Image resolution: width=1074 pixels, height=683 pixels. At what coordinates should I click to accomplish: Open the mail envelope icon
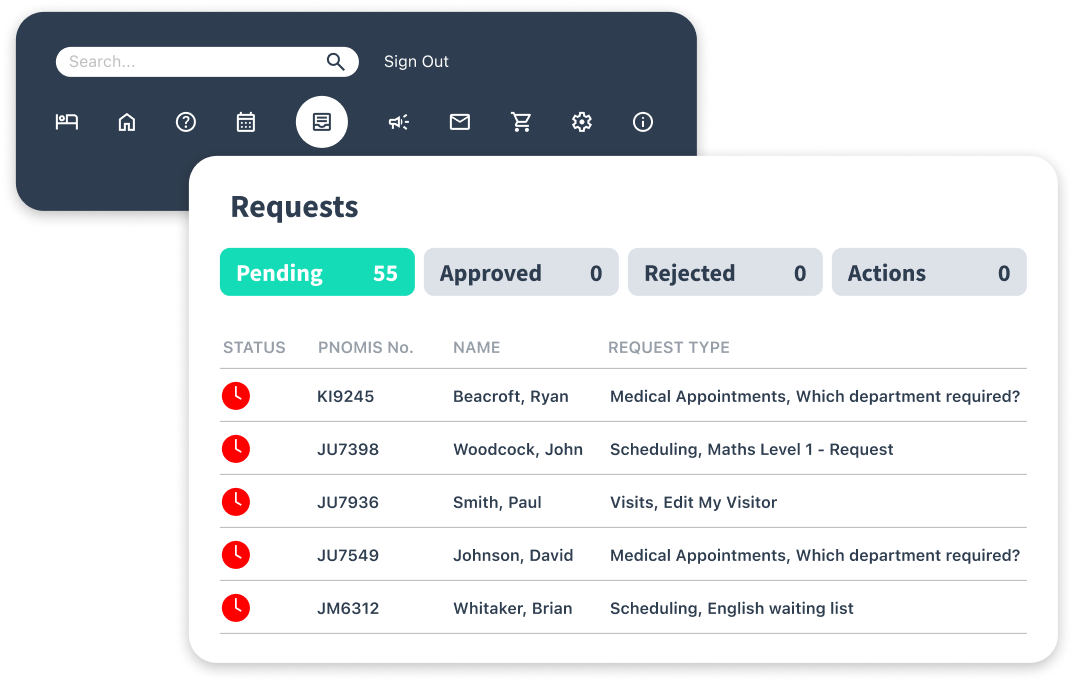460,122
